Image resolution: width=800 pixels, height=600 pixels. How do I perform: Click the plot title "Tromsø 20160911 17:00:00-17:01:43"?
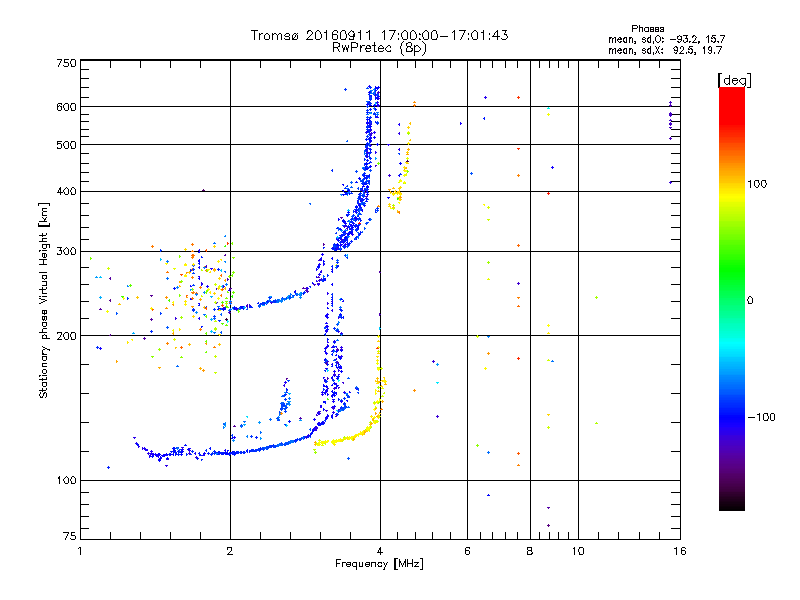[379, 35]
